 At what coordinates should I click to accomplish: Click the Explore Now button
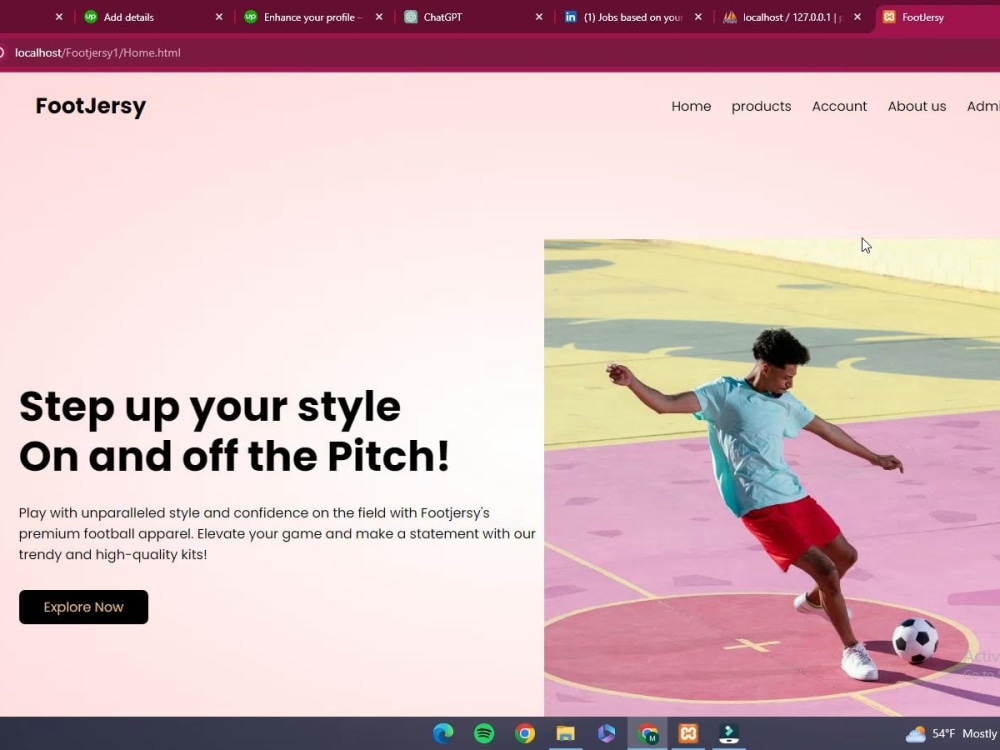click(x=84, y=607)
